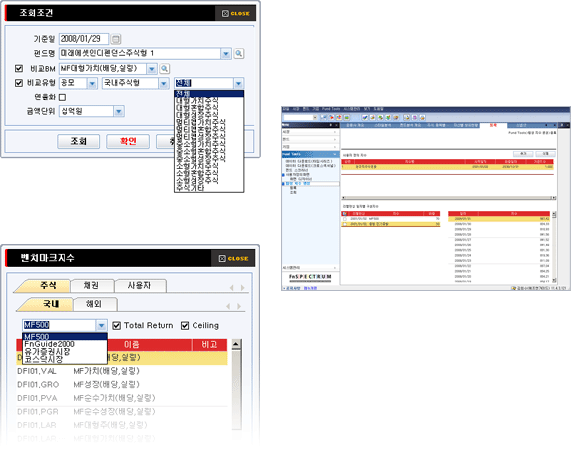Viewport: 571px width, 450px height.
Task: Click the right tab-scroll arrow beside 사용자 tab
Action: coord(243,288)
